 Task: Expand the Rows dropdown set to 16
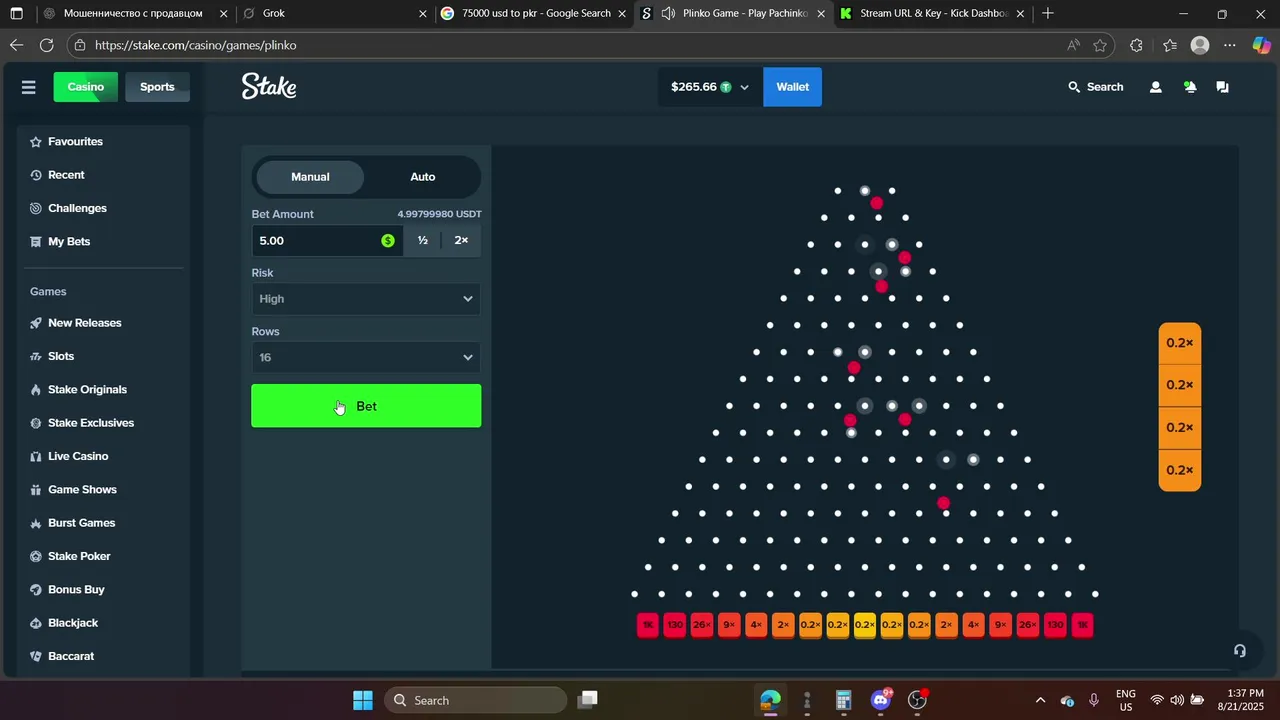pyautogui.click(x=366, y=358)
